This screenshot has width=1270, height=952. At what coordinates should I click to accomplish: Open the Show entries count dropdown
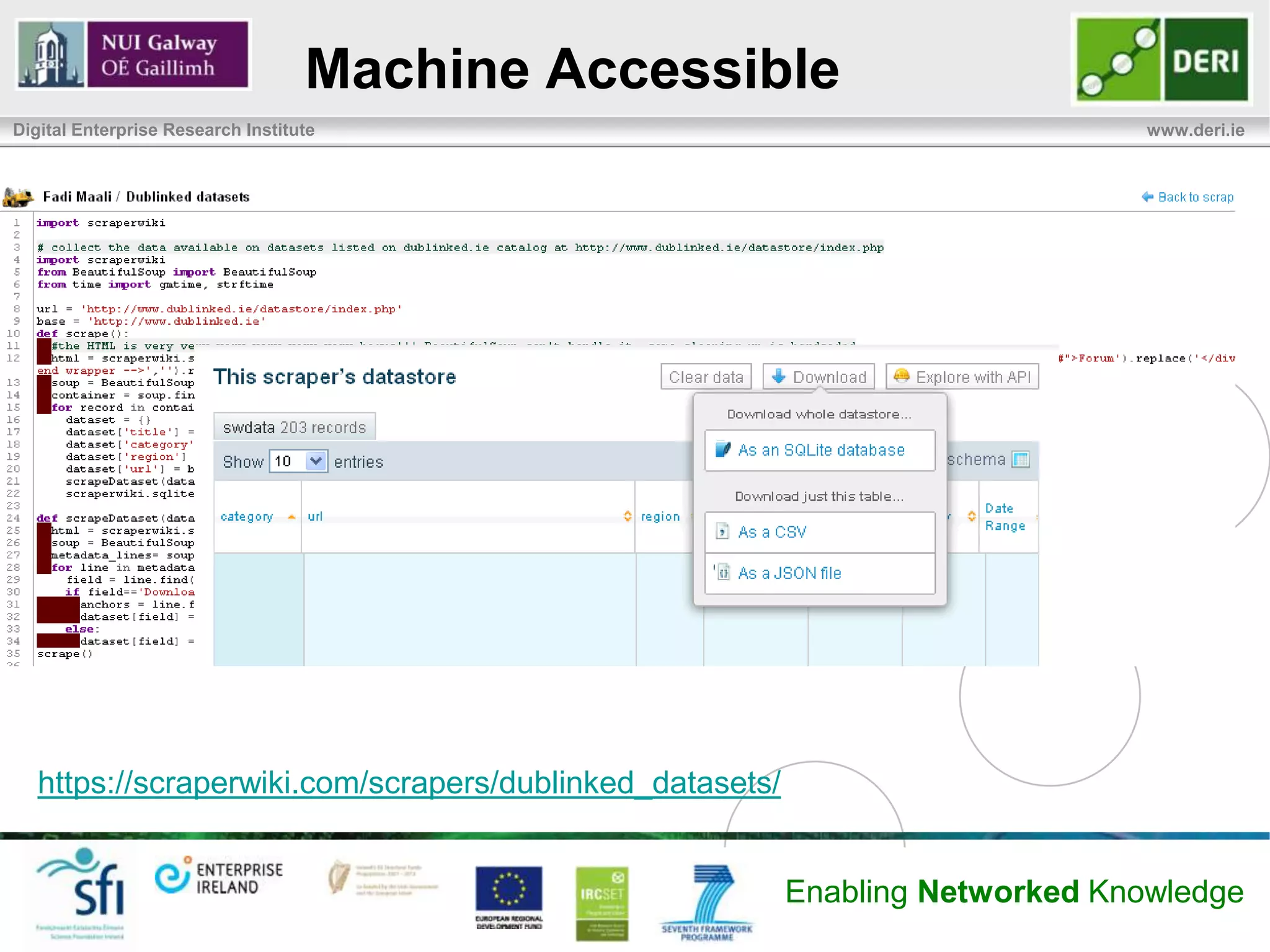(x=298, y=461)
